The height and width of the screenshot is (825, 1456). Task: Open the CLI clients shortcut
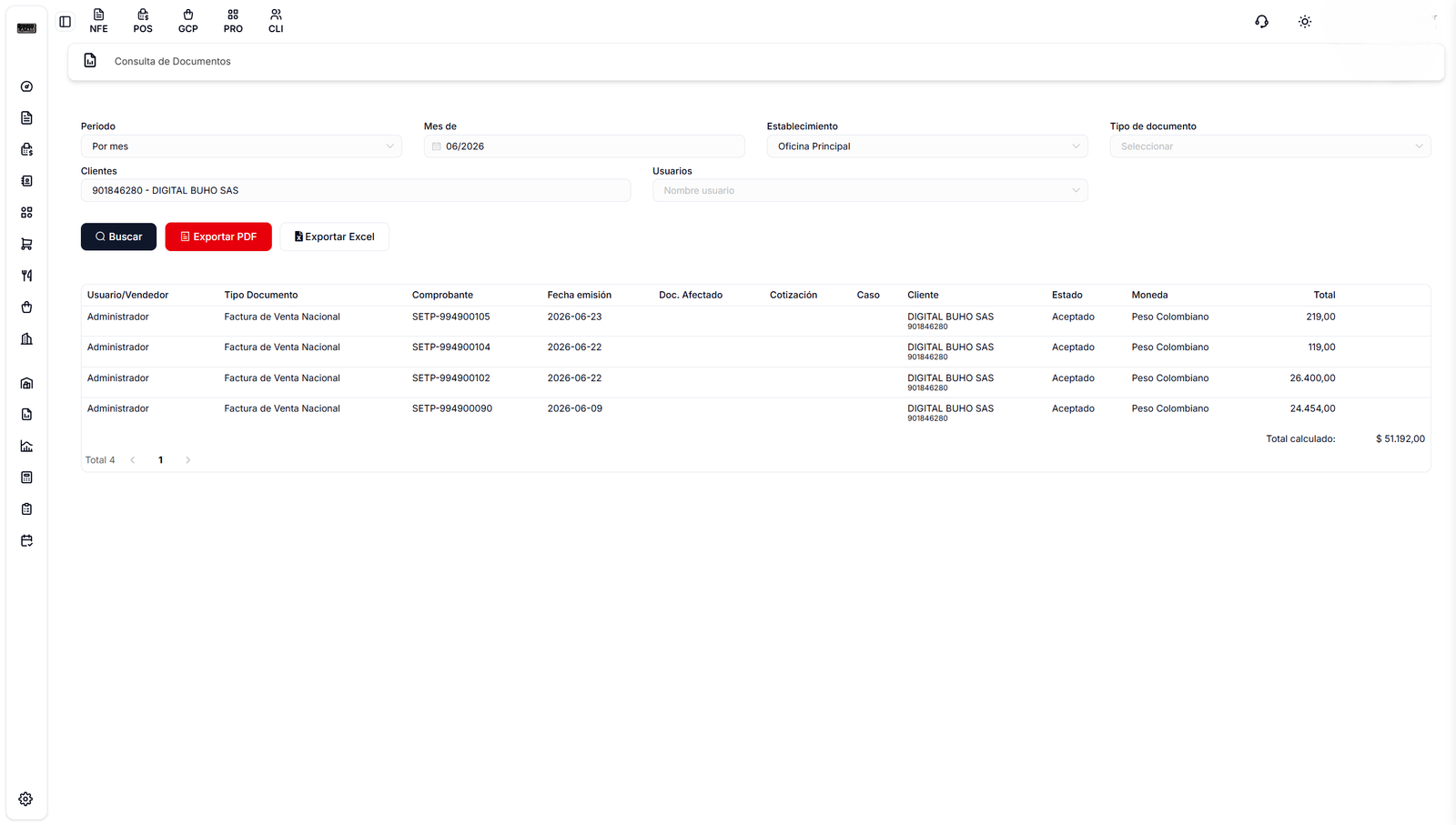click(x=276, y=21)
